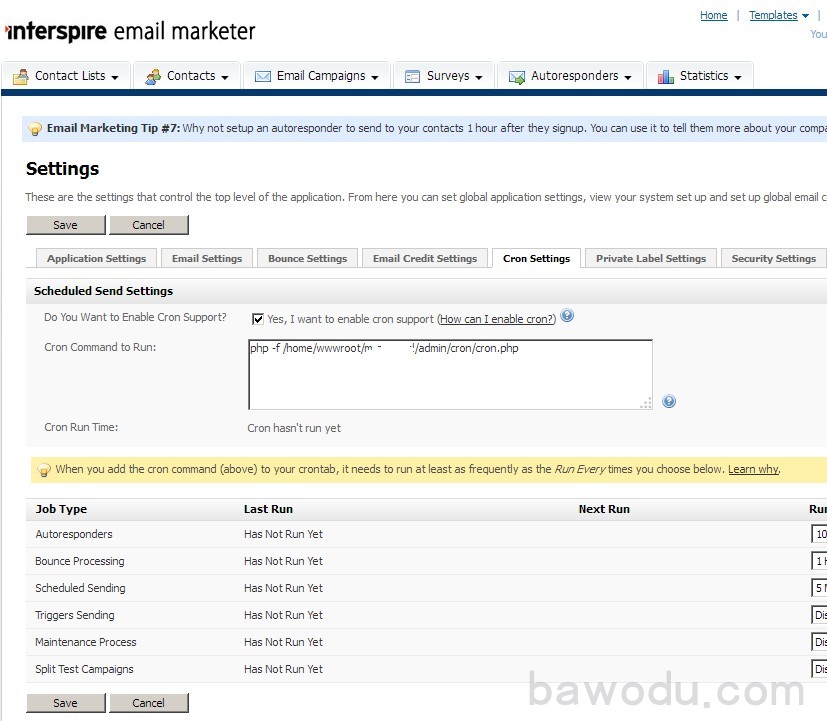Switch to Bounce Settings tab
827x721 pixels.
tap(307, 258)
